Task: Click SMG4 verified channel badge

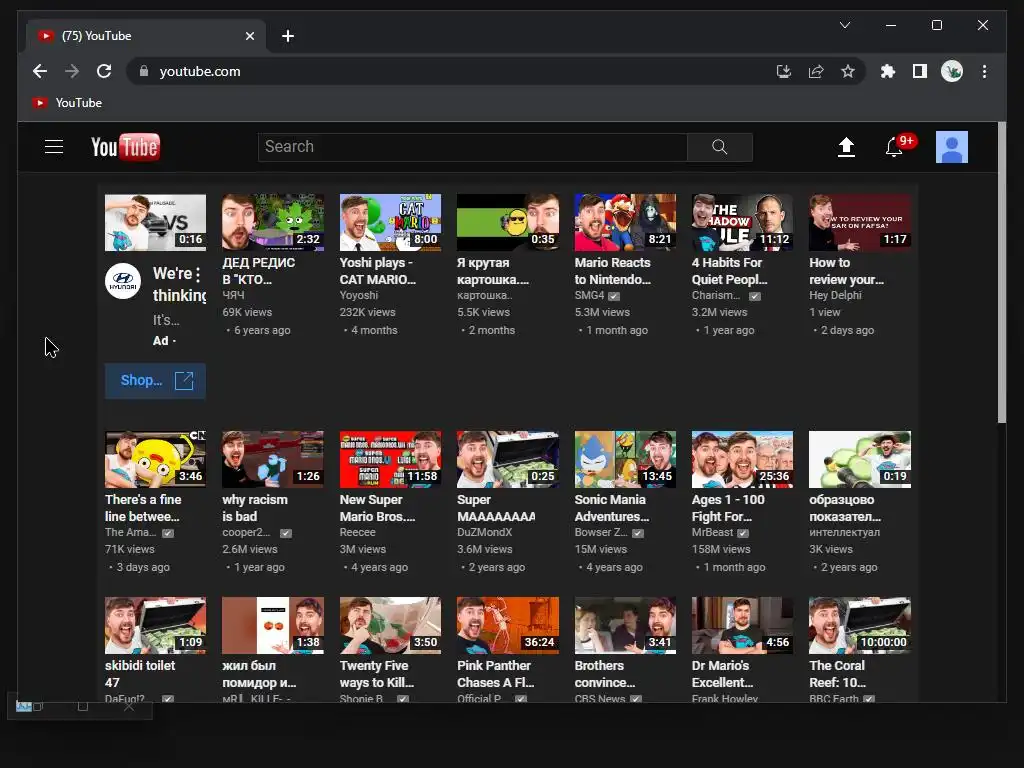Action: tap(614, 296)
